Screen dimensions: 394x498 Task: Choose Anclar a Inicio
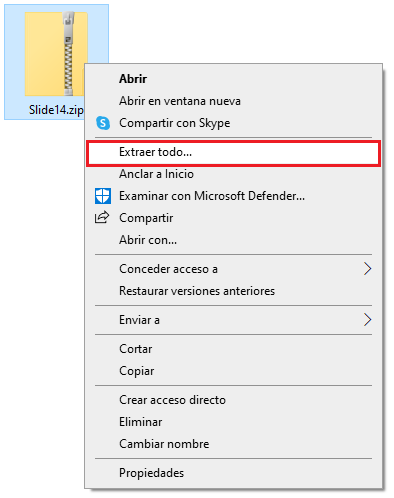point(233,174)
